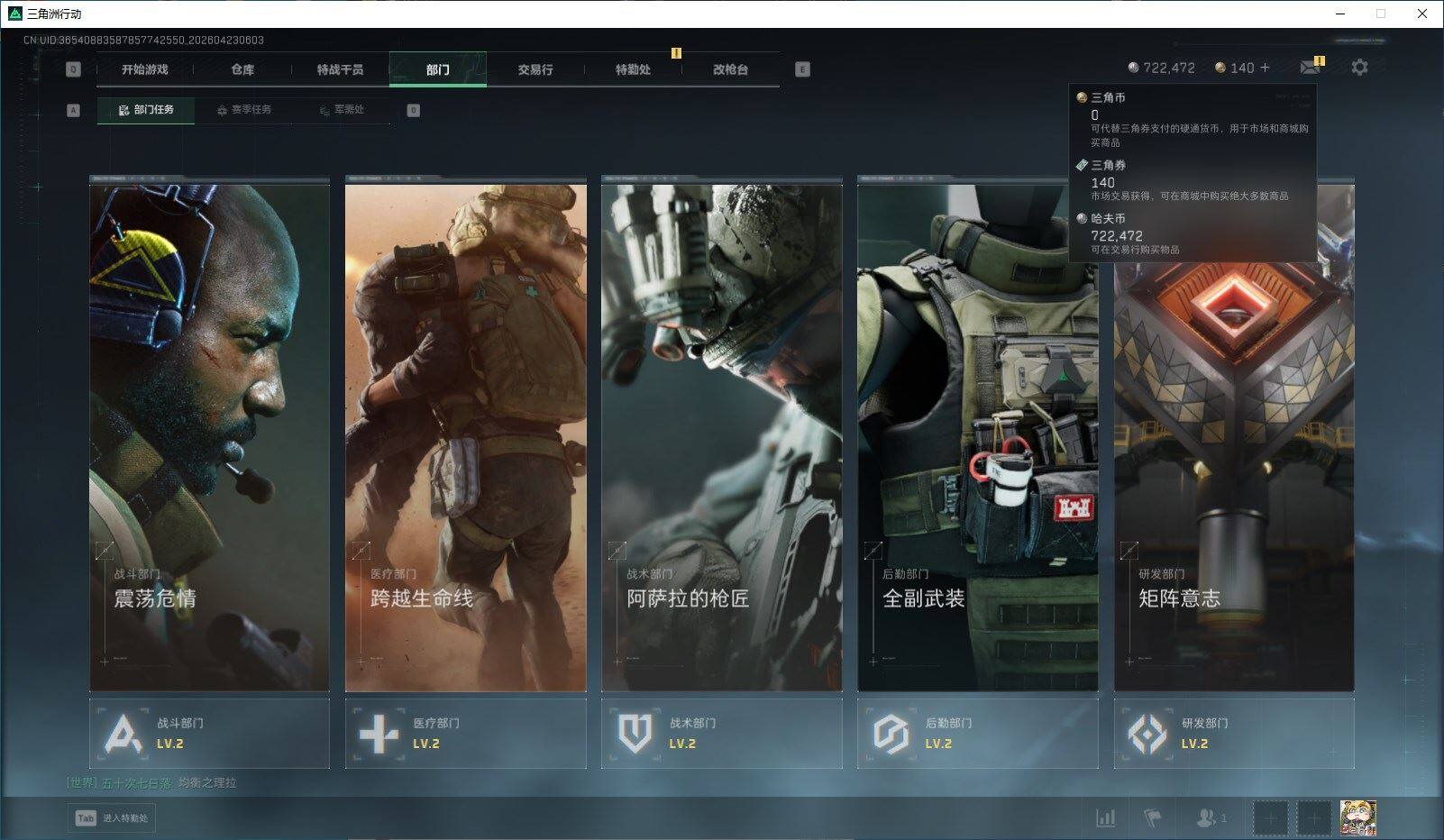Go to the 开始游戏 tab
The height and width of the screenshot is (840, 1444).
[145, 69]
